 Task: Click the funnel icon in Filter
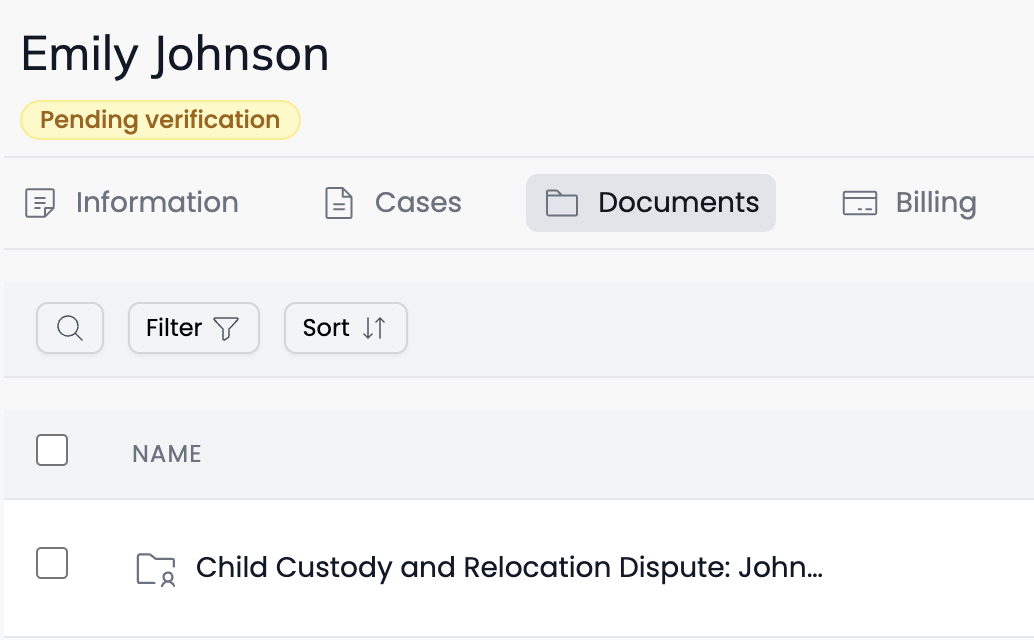click(227, 328)
